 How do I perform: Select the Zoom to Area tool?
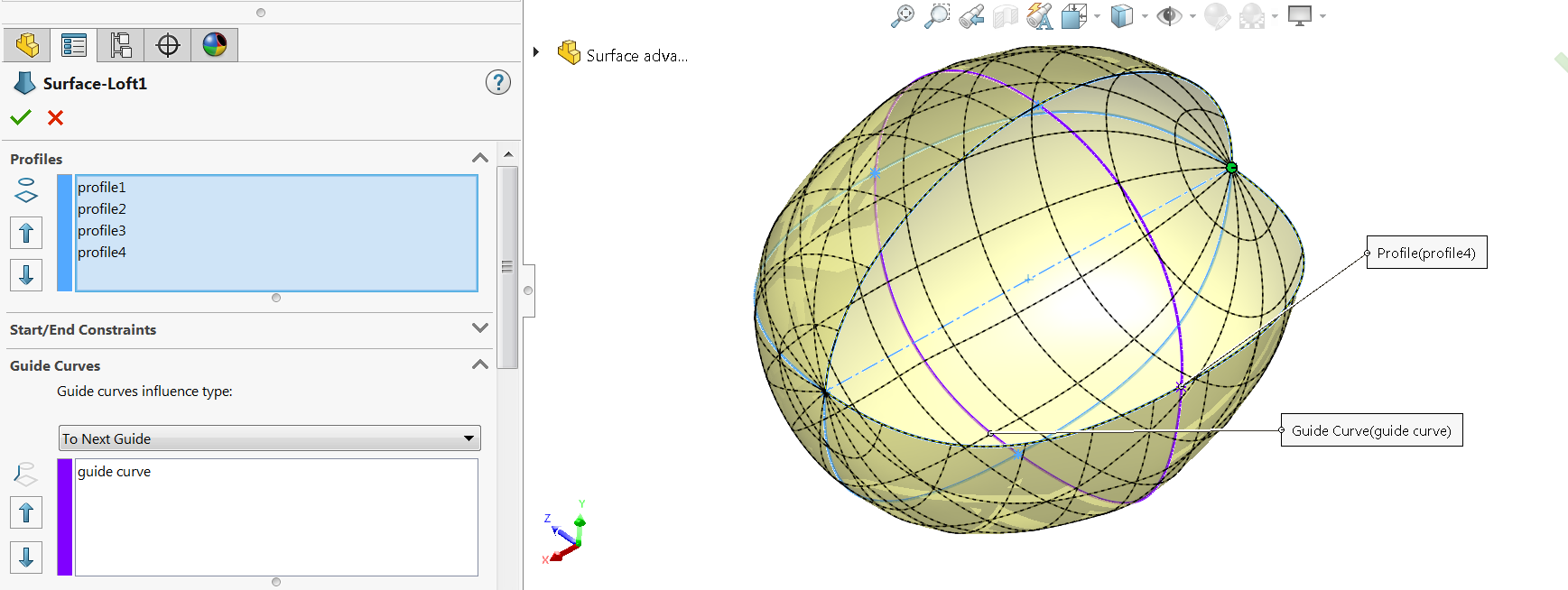pyautogui.click(x=937, y=16)
